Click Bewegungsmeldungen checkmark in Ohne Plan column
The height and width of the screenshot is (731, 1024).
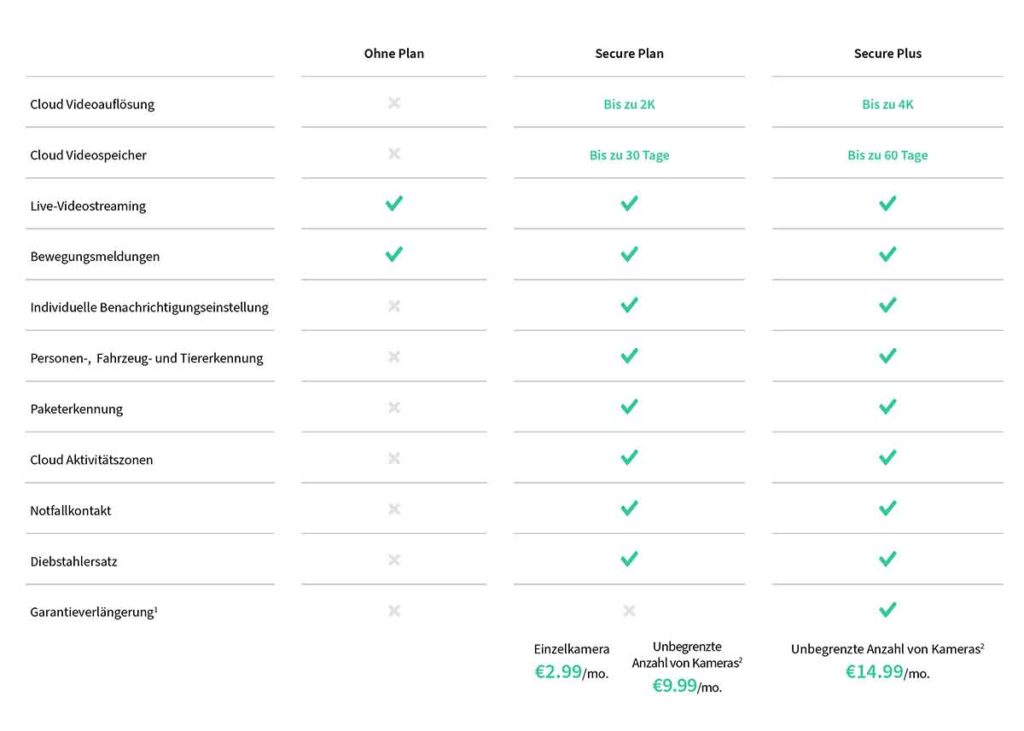pyautogui.click(x=394, y=254)
